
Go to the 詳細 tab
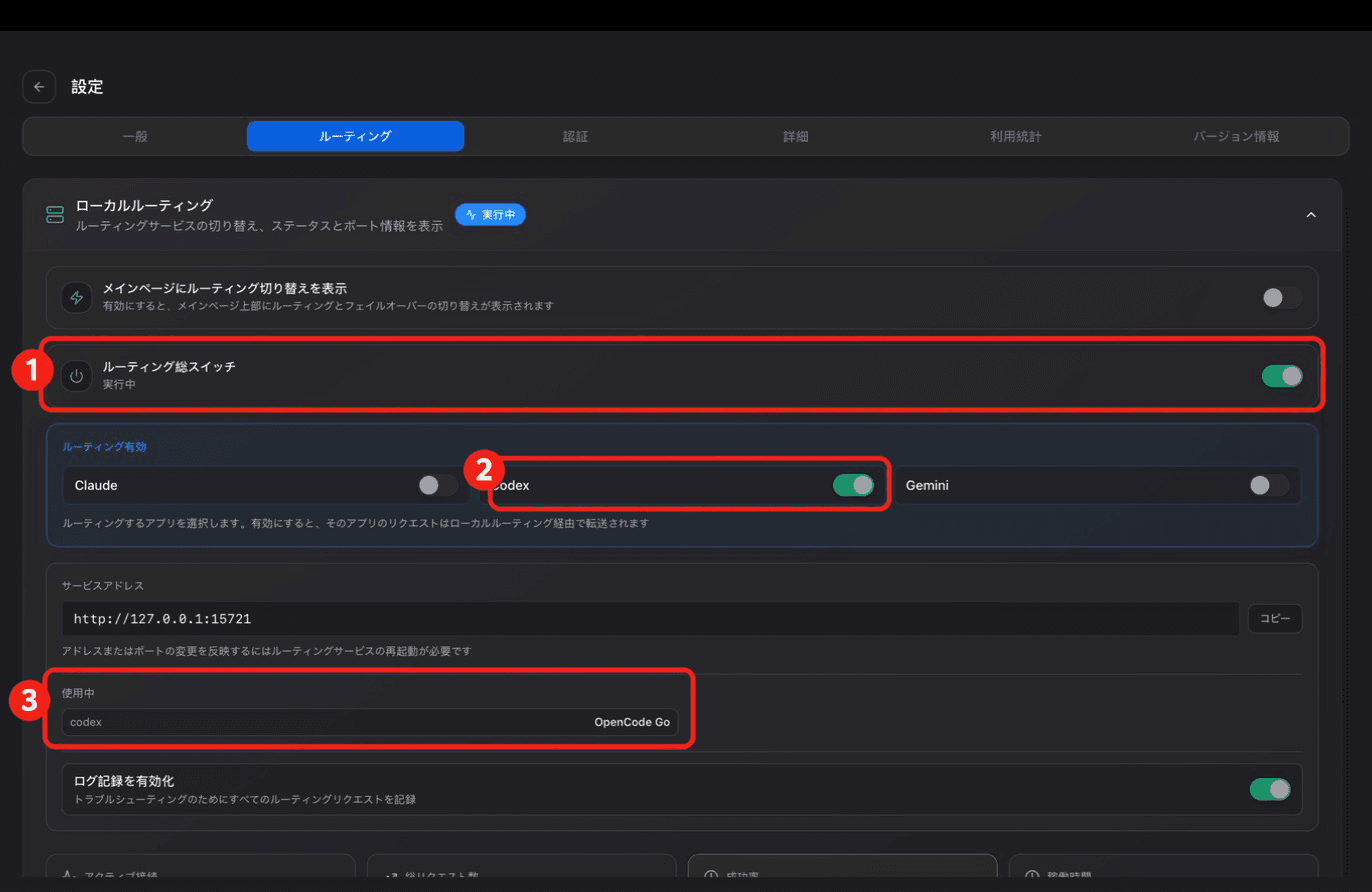(795, 136)
